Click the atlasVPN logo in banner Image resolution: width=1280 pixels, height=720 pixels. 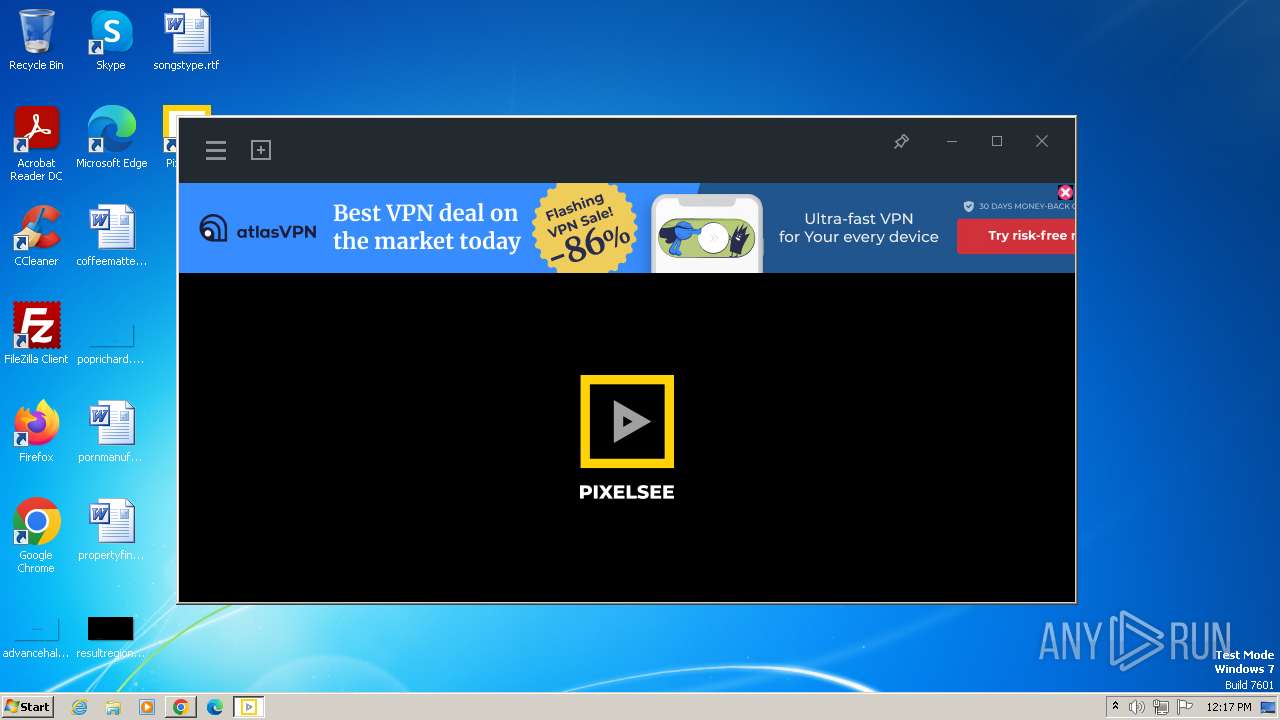coord(258,229)
